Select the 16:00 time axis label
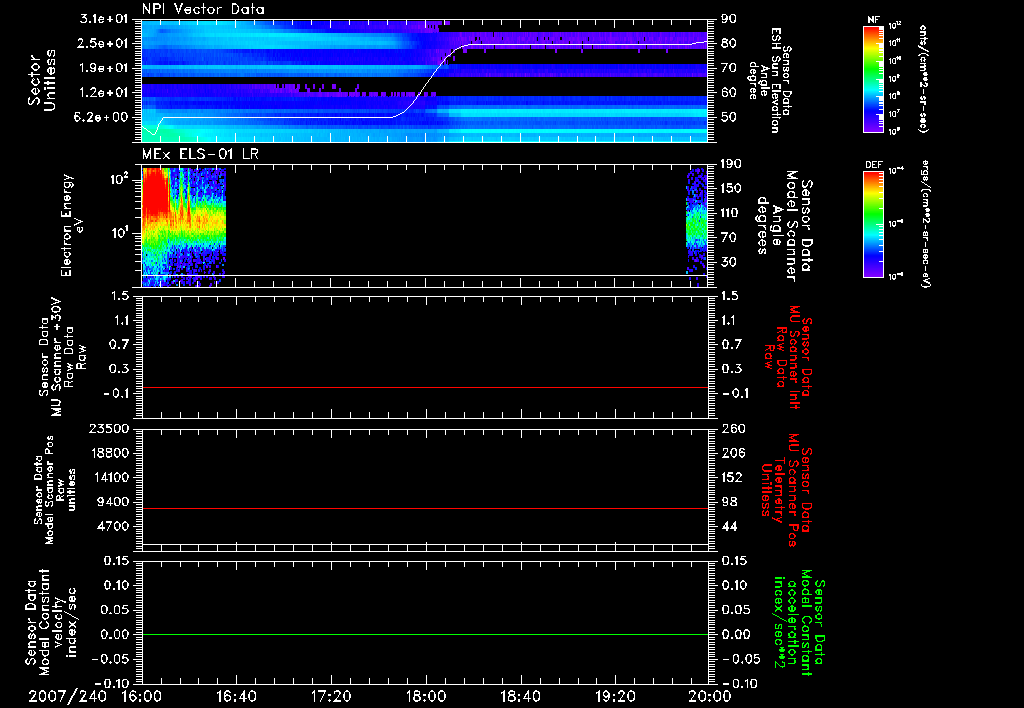 click(x=142, y=696)
